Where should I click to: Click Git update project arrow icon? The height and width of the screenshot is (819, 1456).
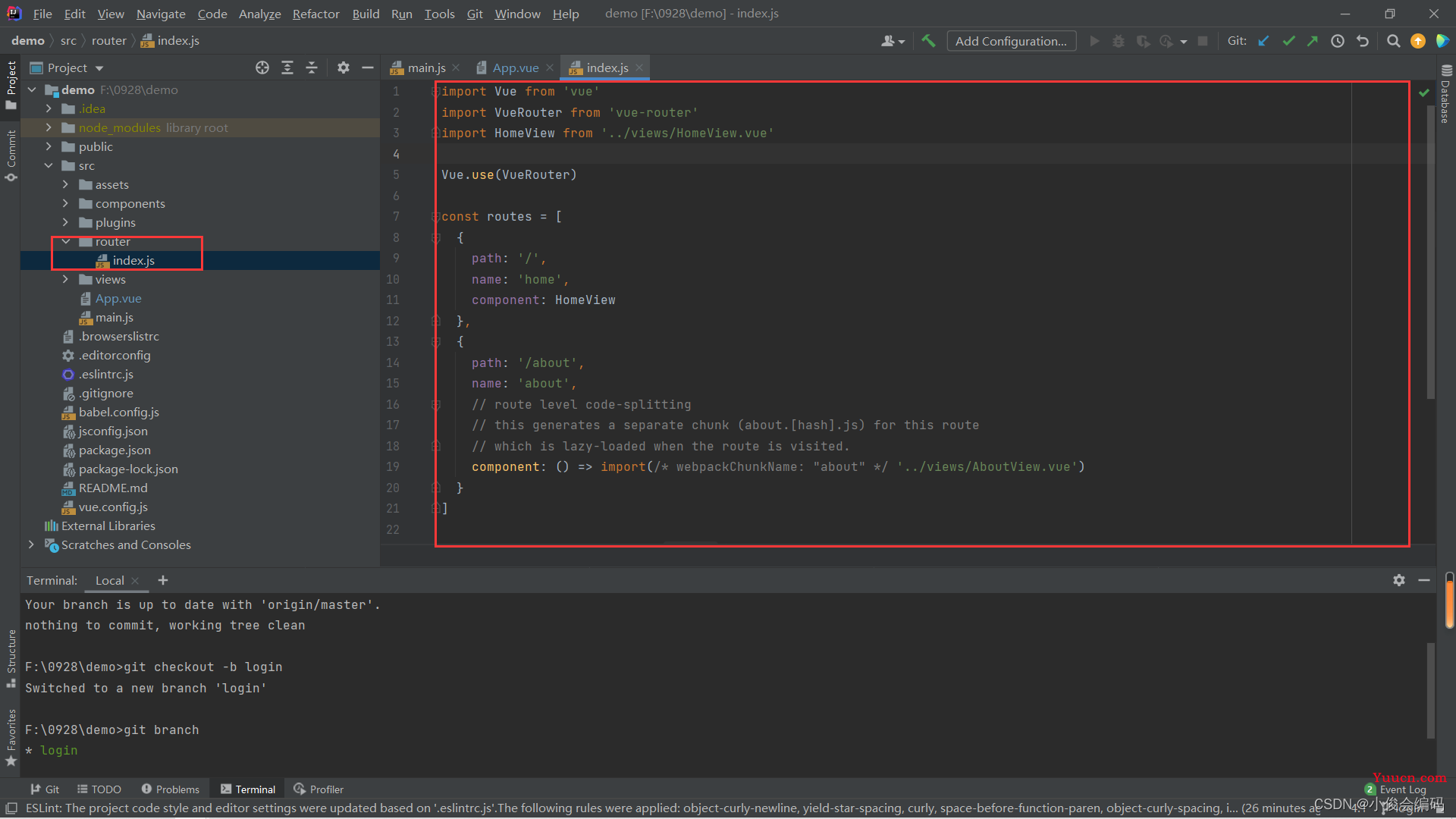click(1263, 41)
